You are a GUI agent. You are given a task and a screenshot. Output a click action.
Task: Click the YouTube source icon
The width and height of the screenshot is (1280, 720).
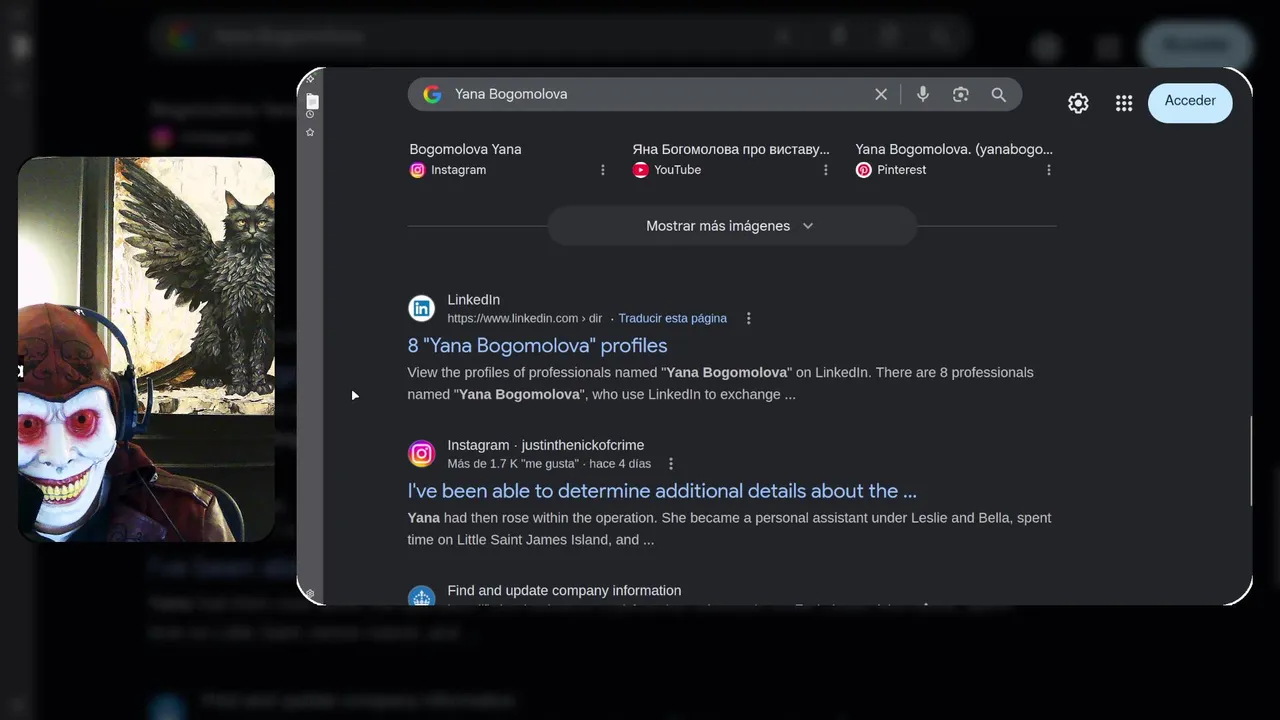click(641, 170)
